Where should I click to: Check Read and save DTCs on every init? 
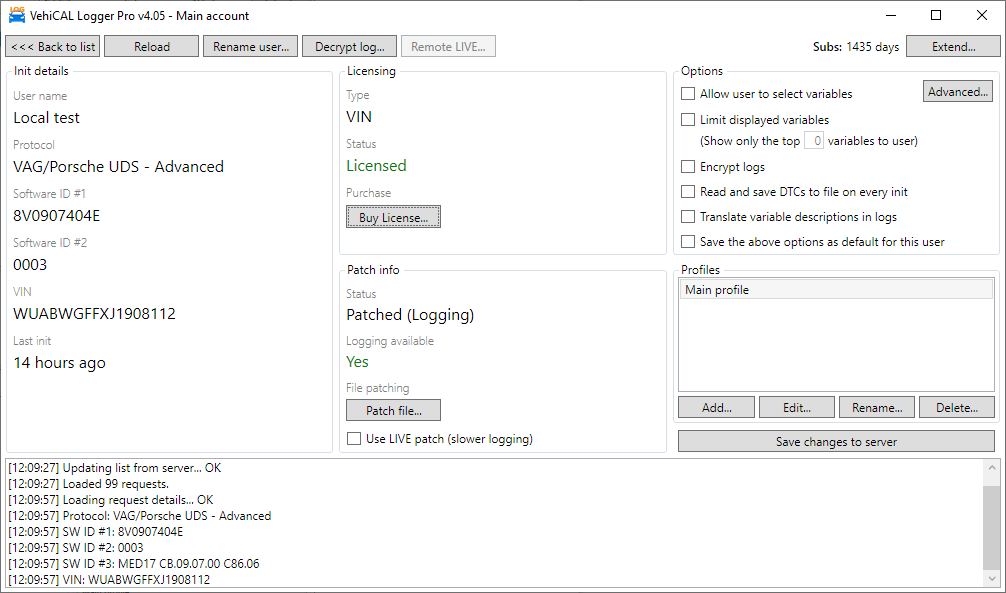[x=688, y=192]
